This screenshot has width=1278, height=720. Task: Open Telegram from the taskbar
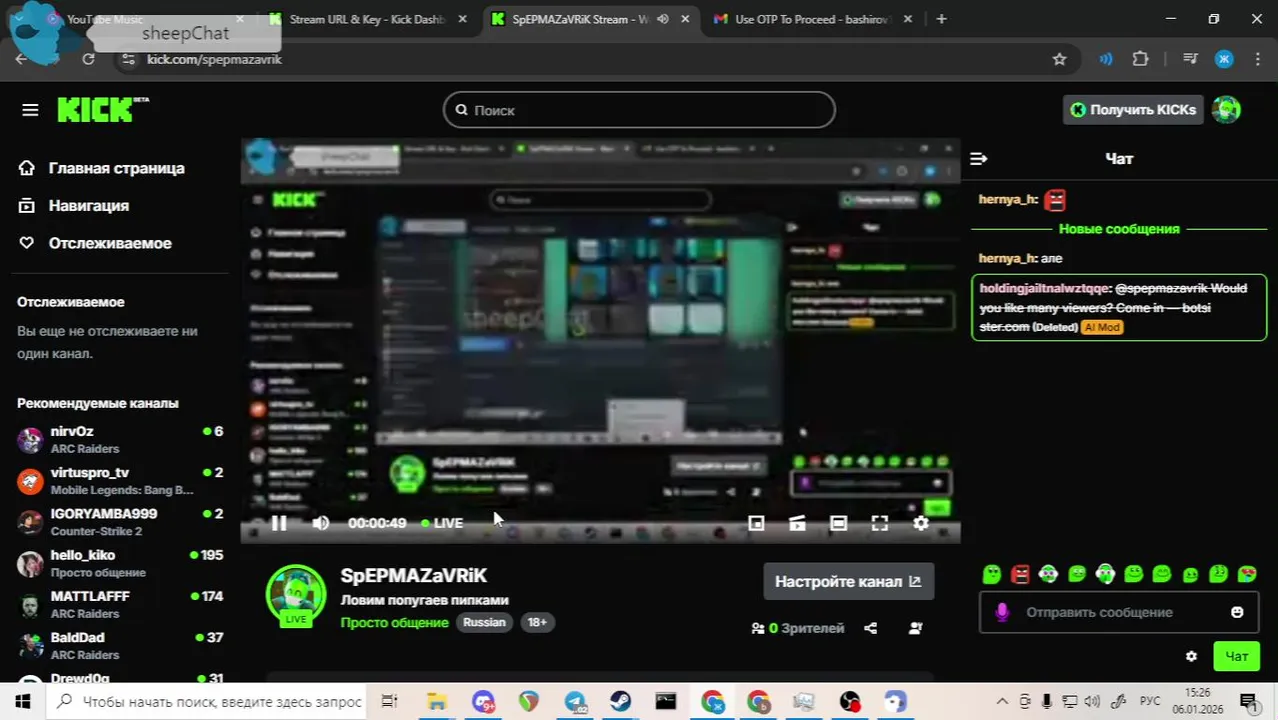click(575, 702)
